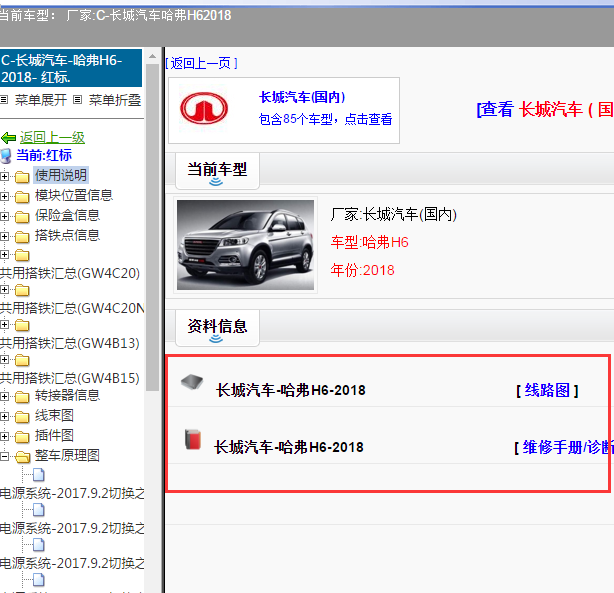Click the red book icon for 维修手册 row
This screenshot has height=593, width=614.
coord(193,439)
